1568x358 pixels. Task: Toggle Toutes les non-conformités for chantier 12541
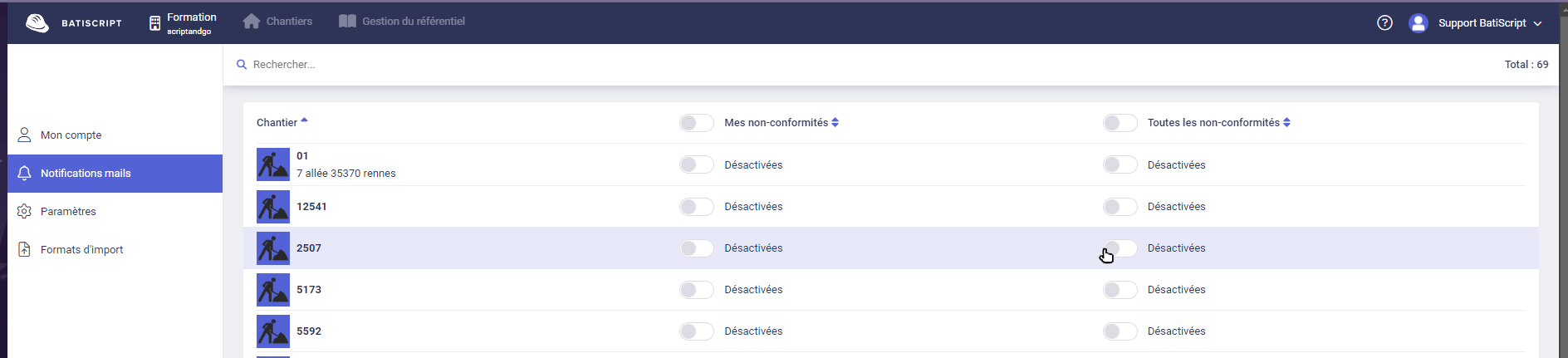[x=1120, y=206]
